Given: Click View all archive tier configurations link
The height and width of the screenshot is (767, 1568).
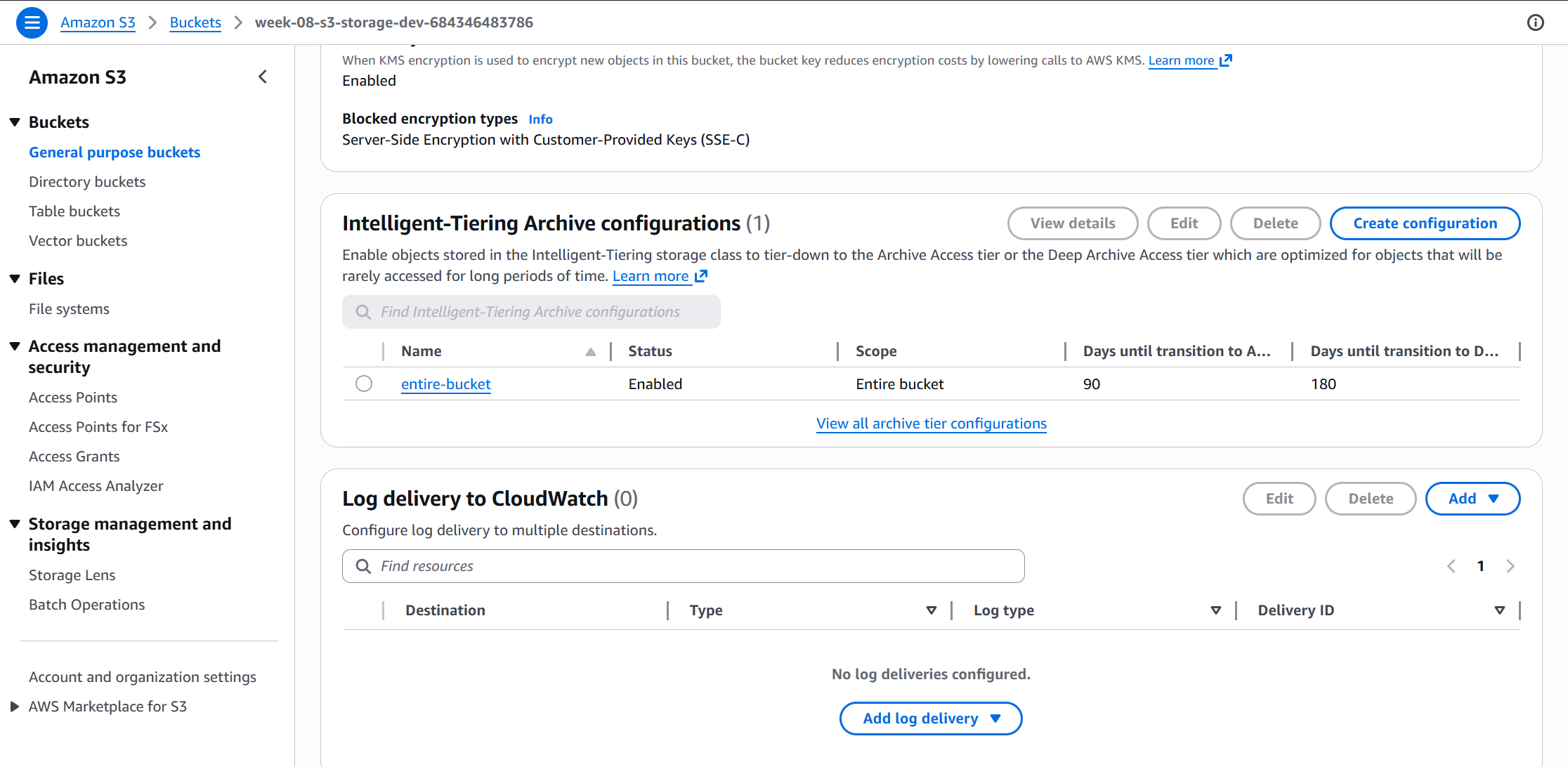Looking at the screenshot, I should pos(931,424).
